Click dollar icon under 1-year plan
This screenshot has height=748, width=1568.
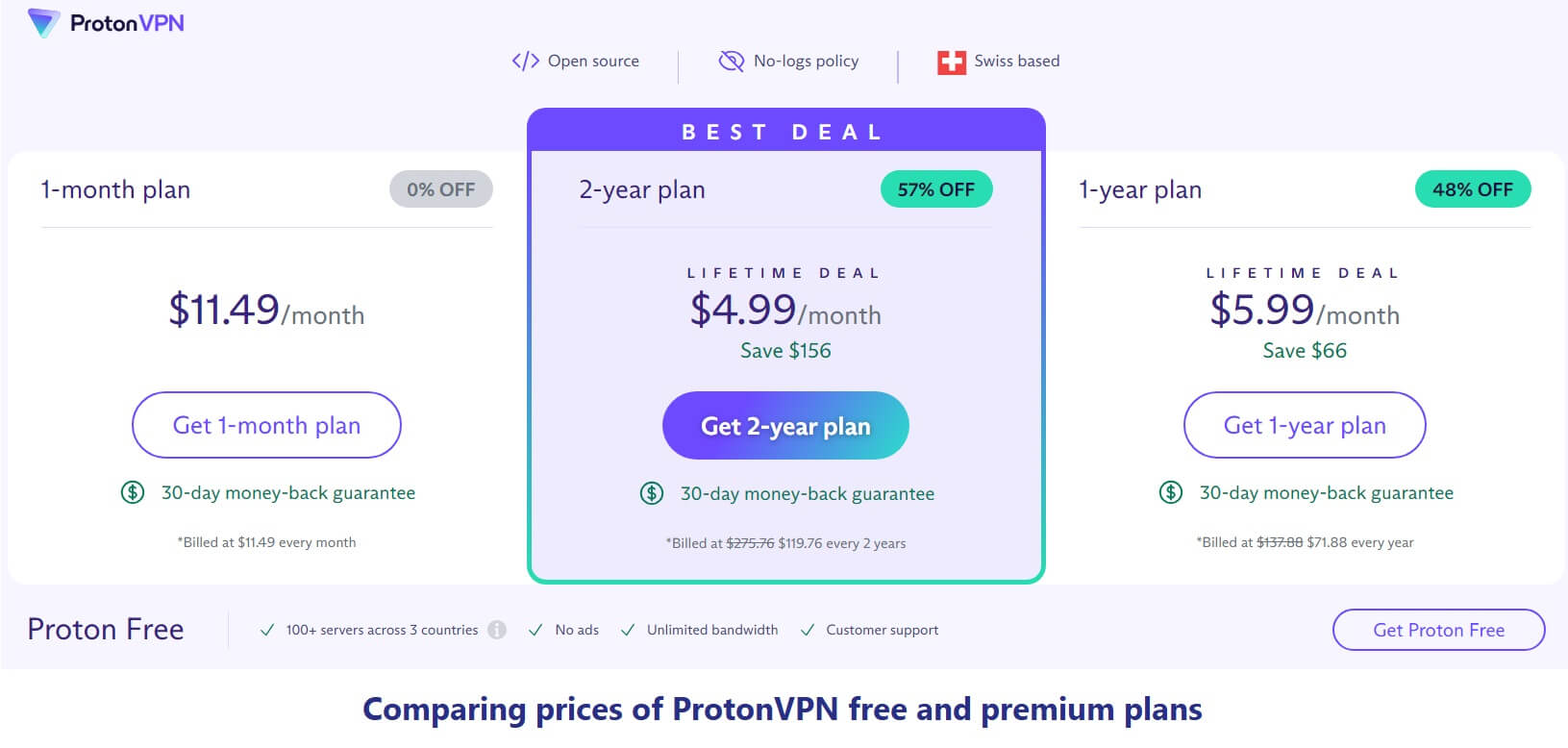[1171, 492]
